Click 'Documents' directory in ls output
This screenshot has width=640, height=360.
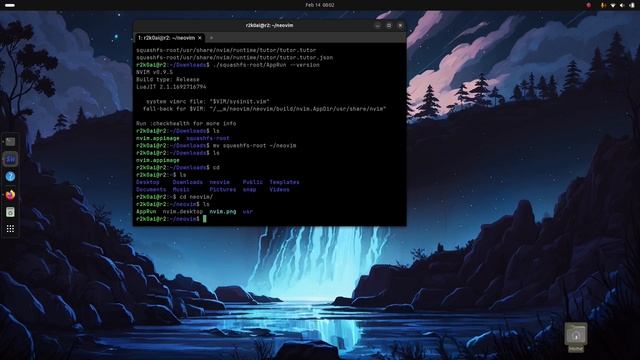pos(151,189)
